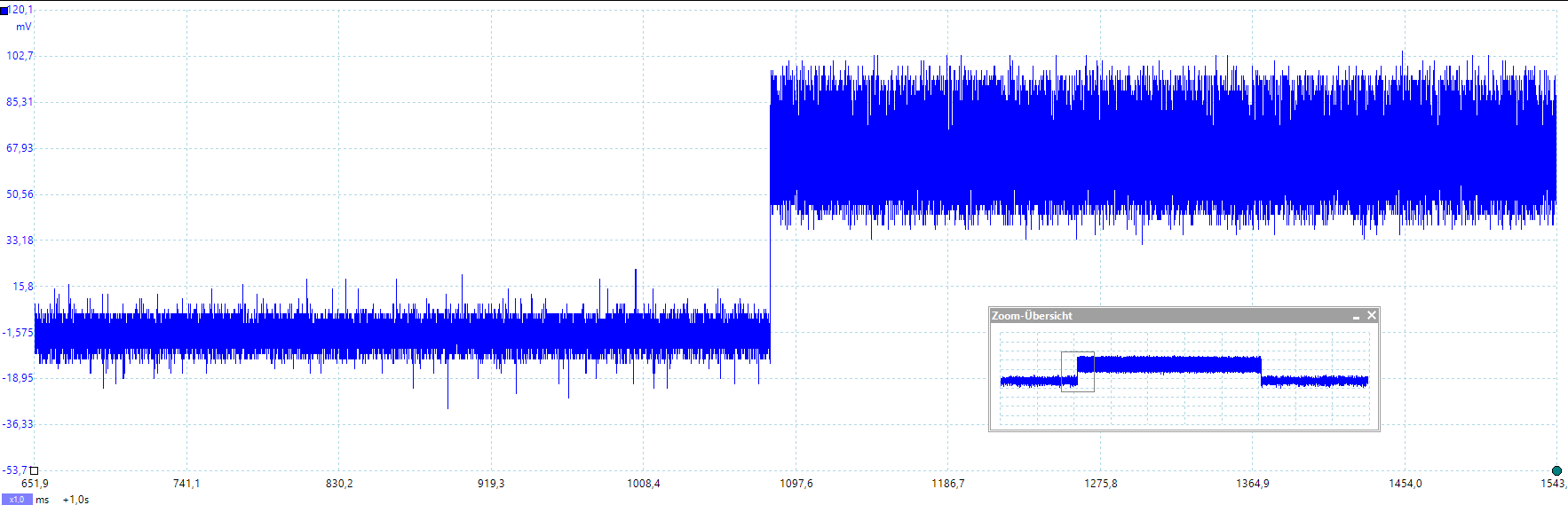Image resolution: width=1568 pixels, height=505 pixels.
Task: Click the -36,33 voltage axis value
Action: [x=18, y=423]
